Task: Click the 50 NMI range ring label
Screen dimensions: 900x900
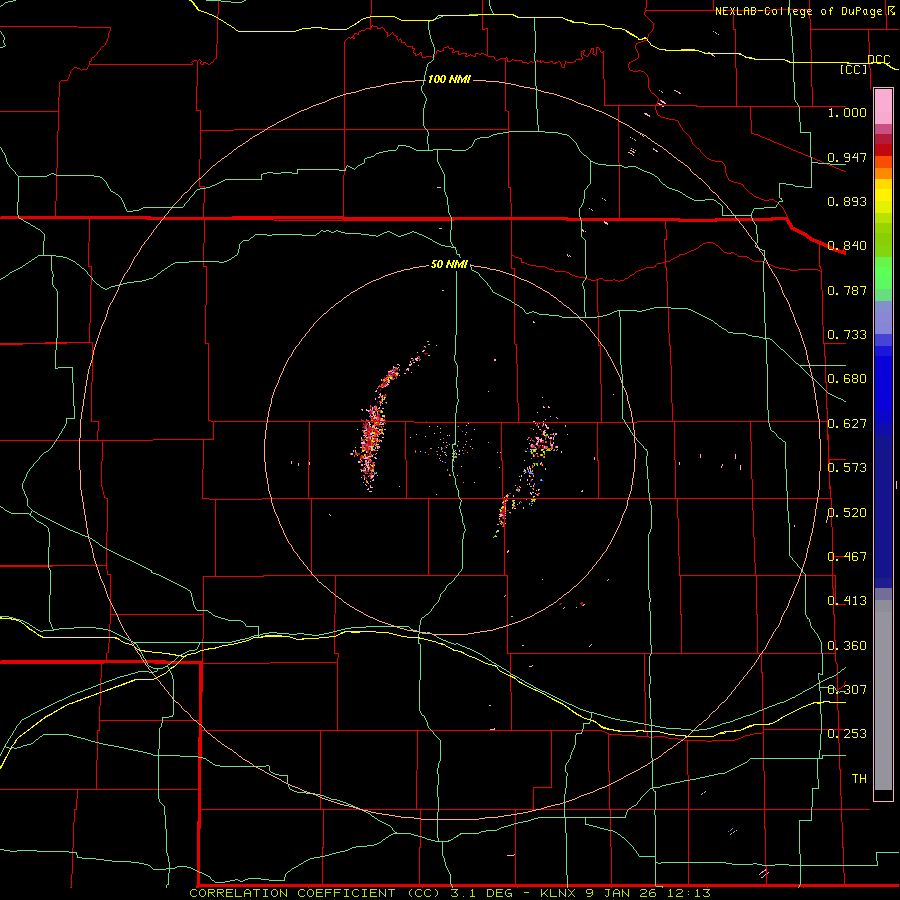Action: click(x=449, y=264)
